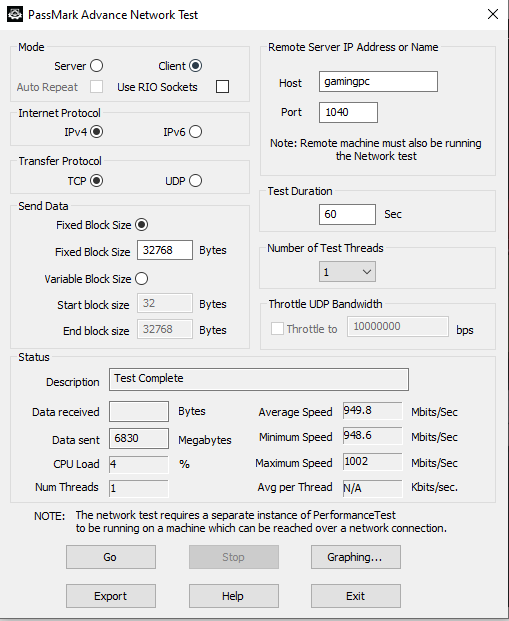The width and height of the screenshot is (509, 621).
Task: Click the Avg per Thread N/A value
Action: coord(372,488)
